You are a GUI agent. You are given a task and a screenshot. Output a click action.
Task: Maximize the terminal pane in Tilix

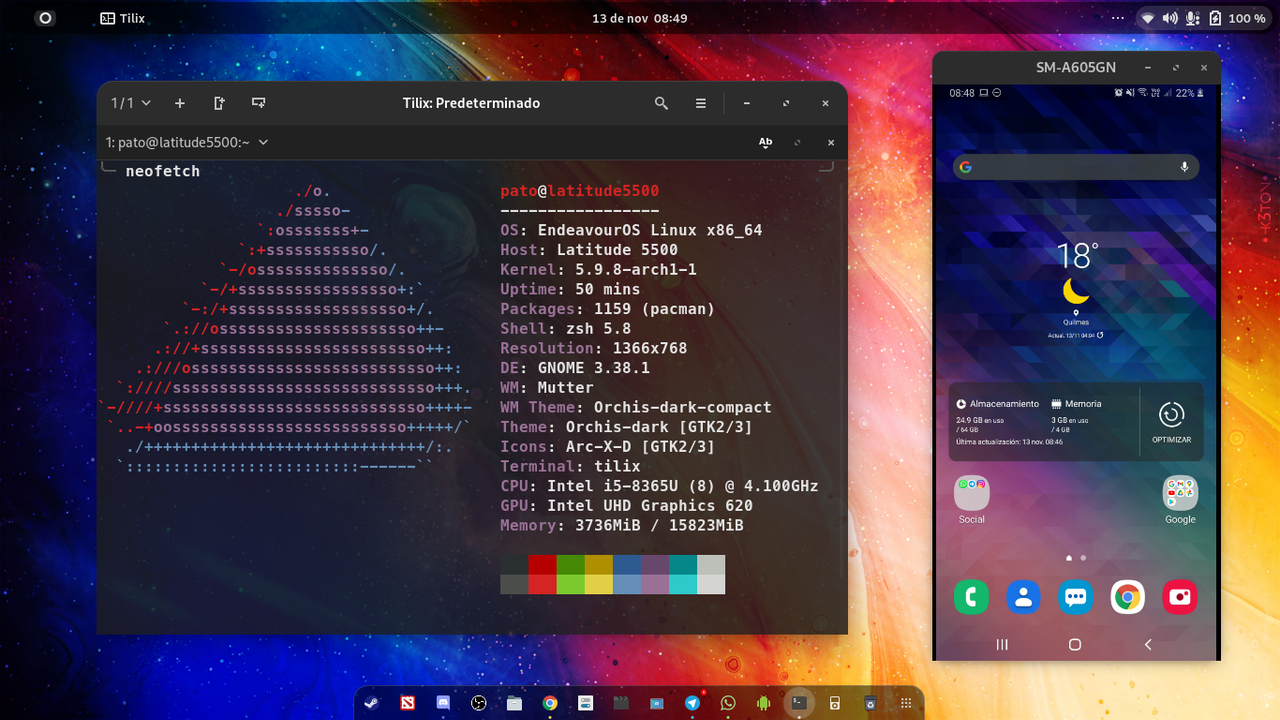click(797, 142)
